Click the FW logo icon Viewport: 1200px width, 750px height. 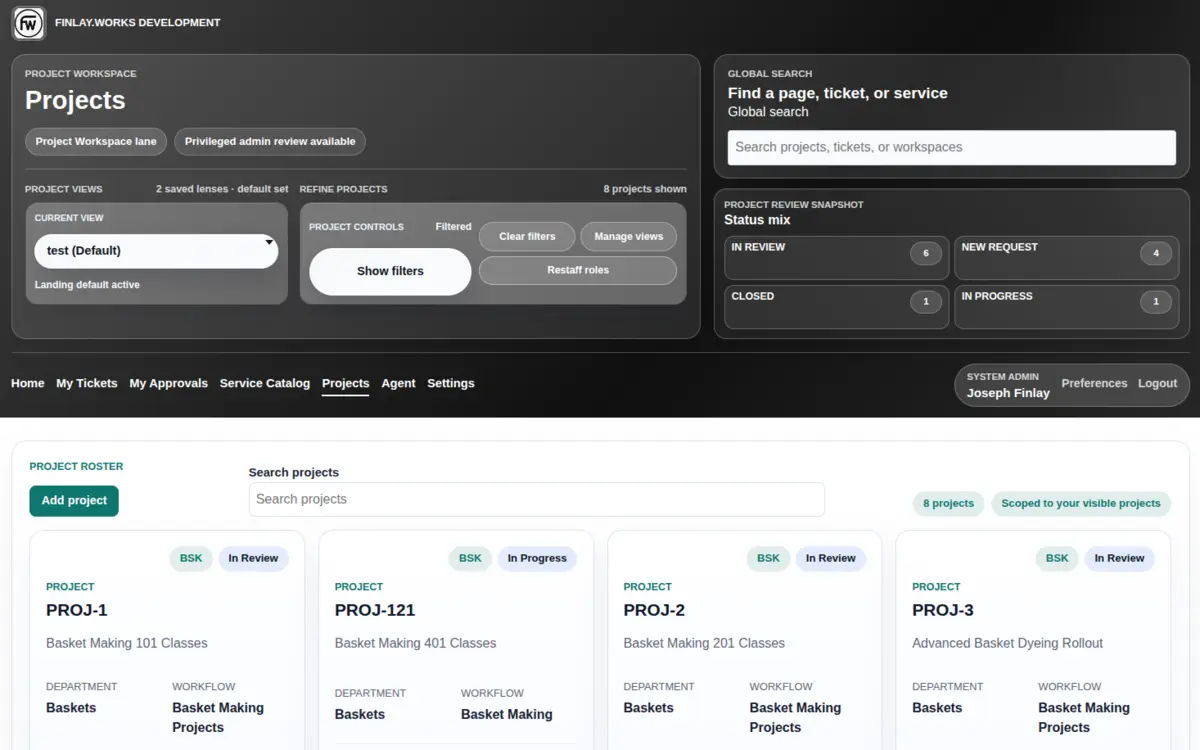coord(28,22)
